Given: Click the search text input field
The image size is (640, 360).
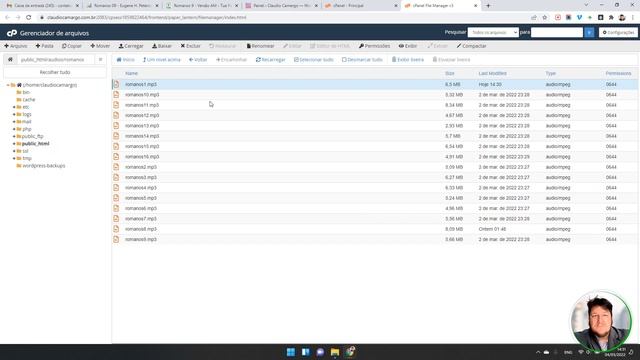Looking at the screenshot, I should (557, 32).
